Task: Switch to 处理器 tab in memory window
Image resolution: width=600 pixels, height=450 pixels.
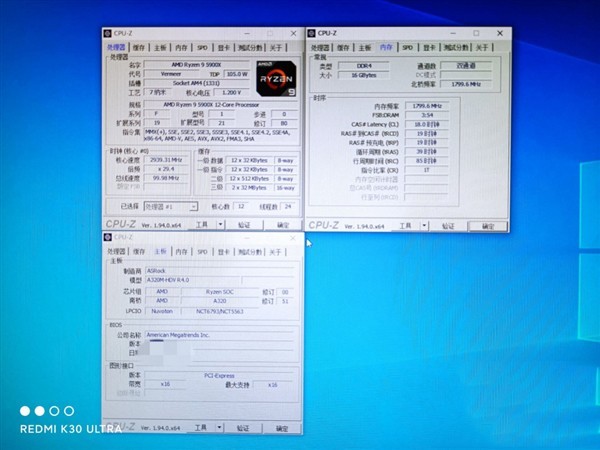Action: pyautogui.click(x=320, y=47)
